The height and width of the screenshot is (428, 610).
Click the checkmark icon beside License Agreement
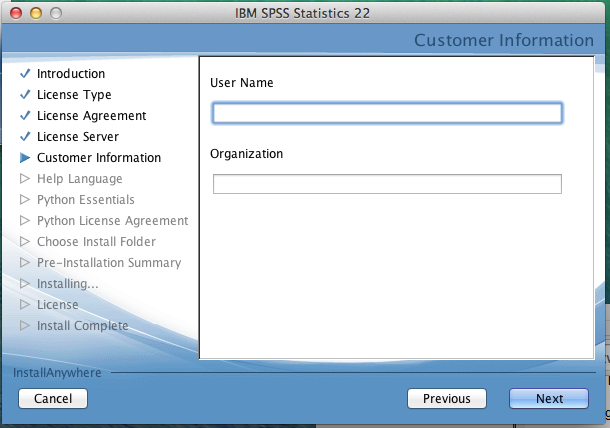25,115
